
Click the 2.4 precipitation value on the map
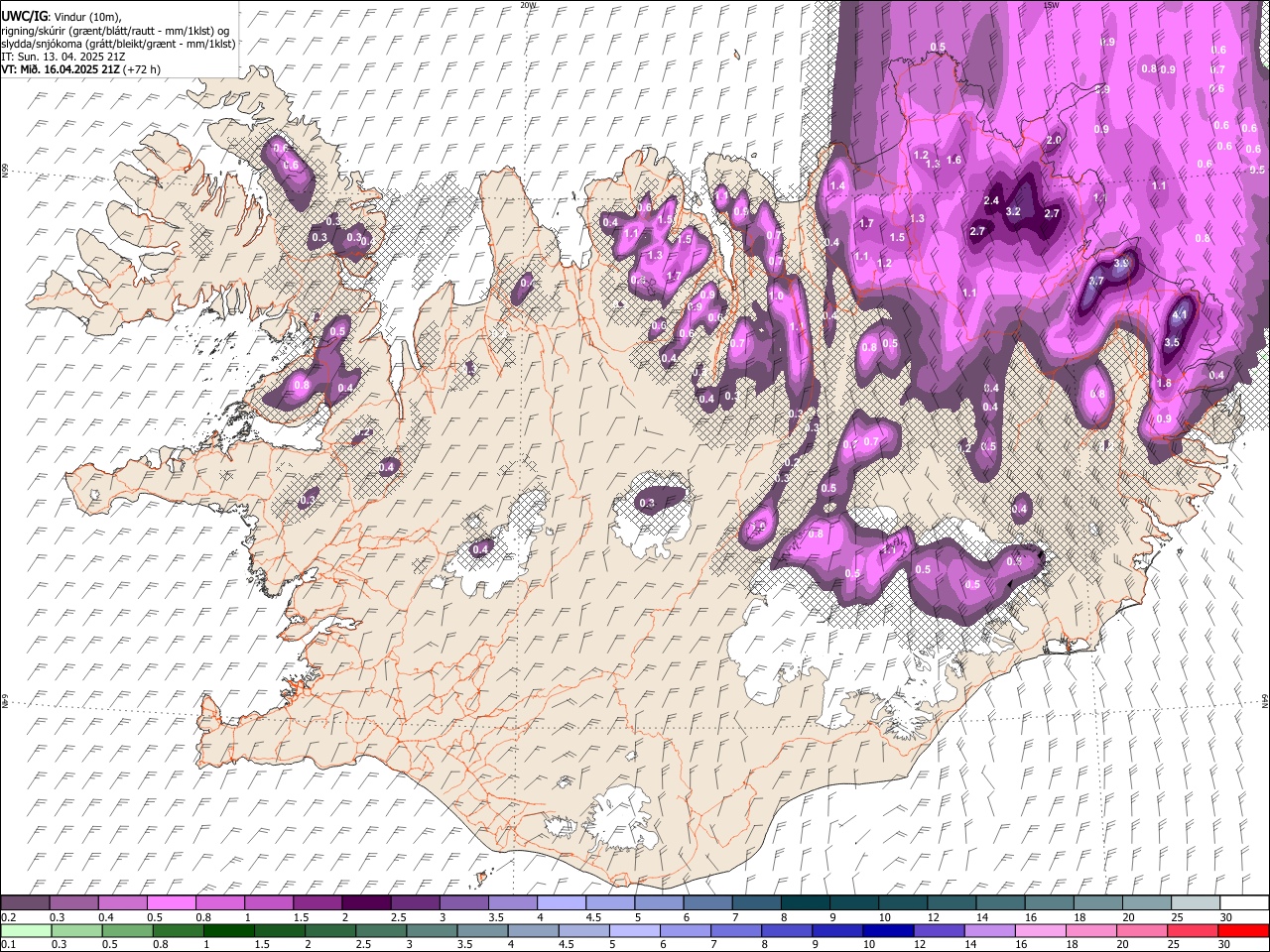pyautogui.click(x=990, y=201)
